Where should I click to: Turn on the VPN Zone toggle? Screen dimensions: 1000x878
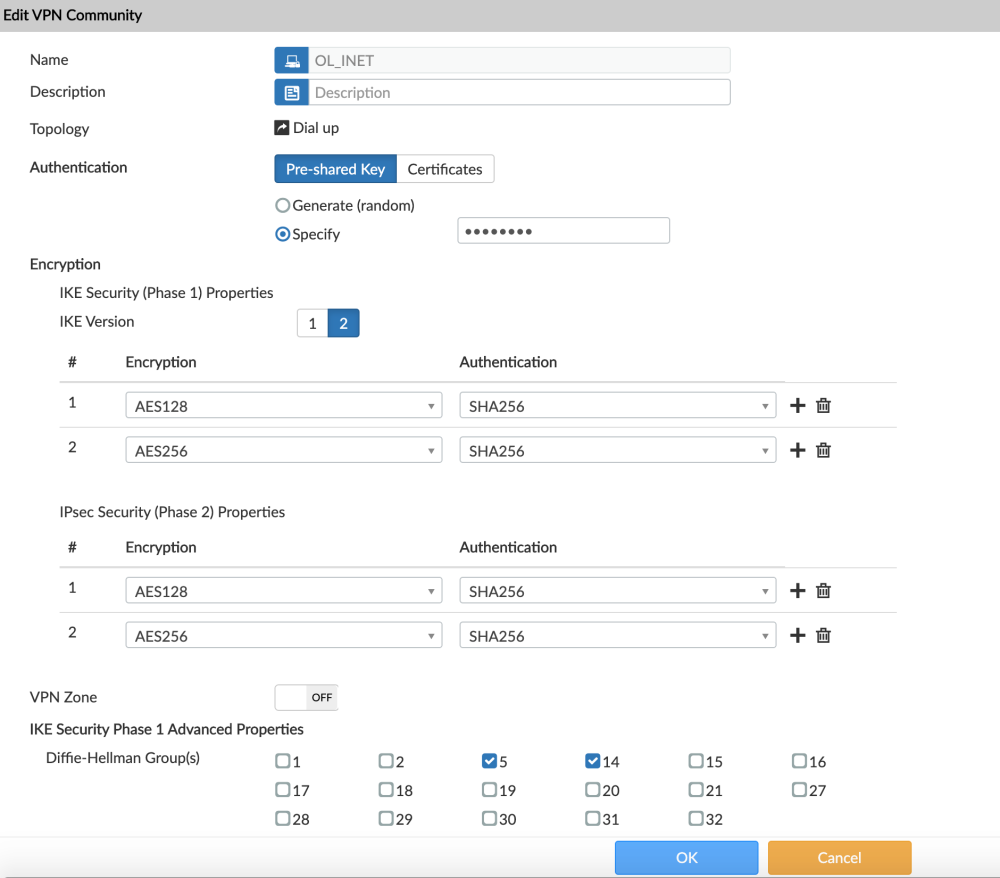305,697
